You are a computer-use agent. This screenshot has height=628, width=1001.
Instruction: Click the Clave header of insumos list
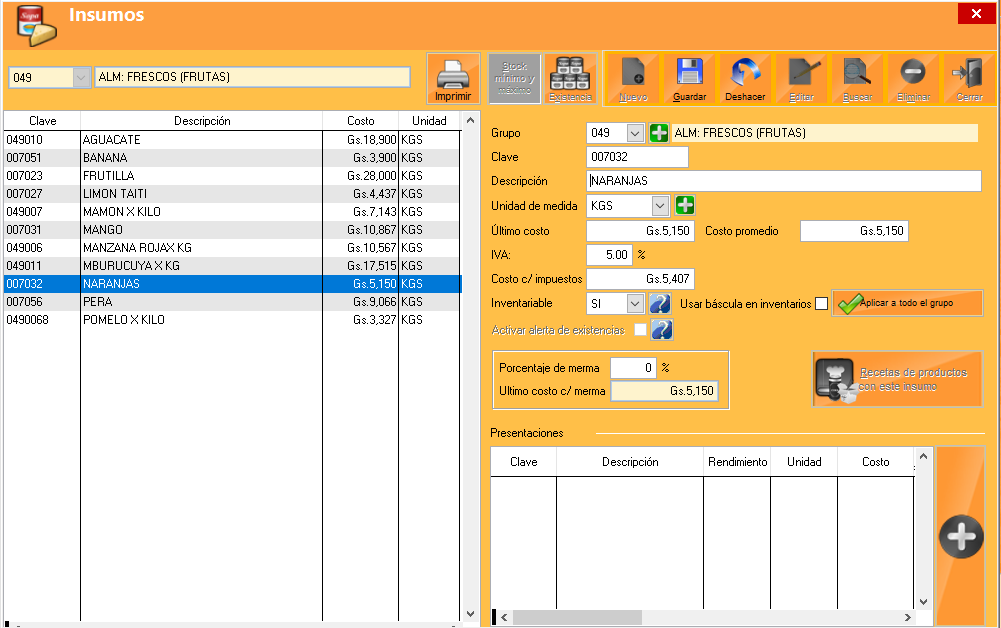(43, 121)
